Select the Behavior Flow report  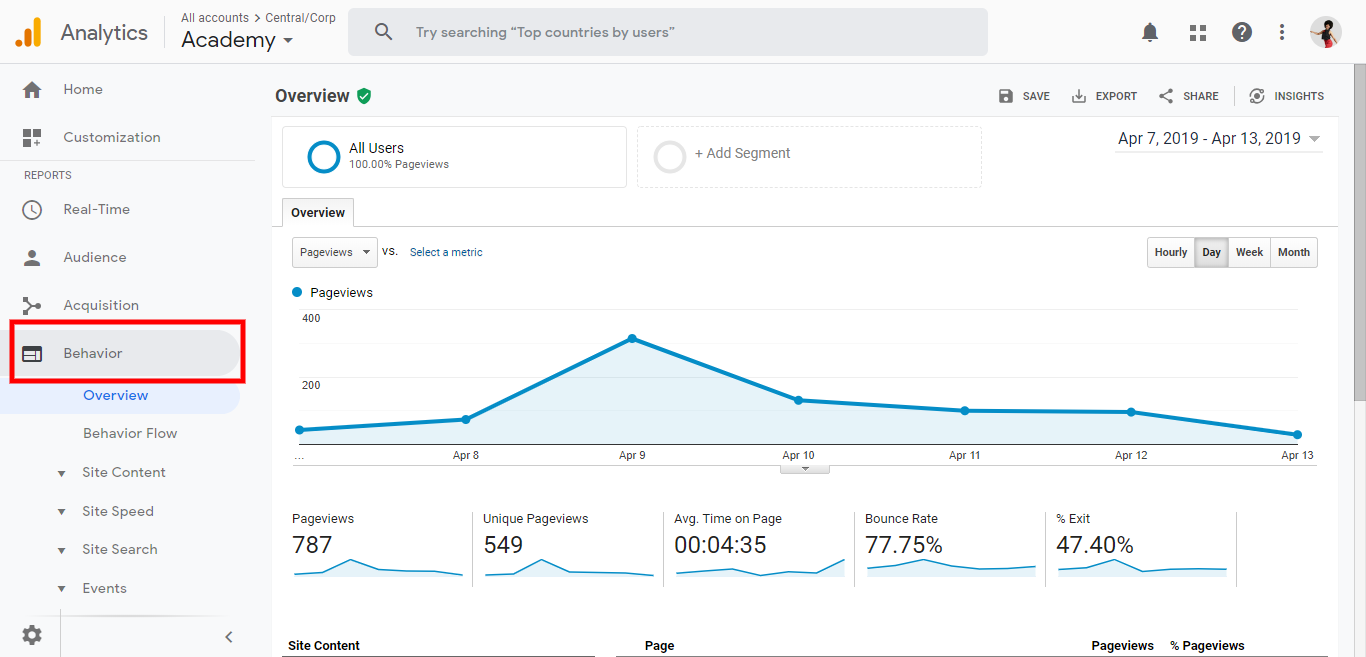(130, 433)
